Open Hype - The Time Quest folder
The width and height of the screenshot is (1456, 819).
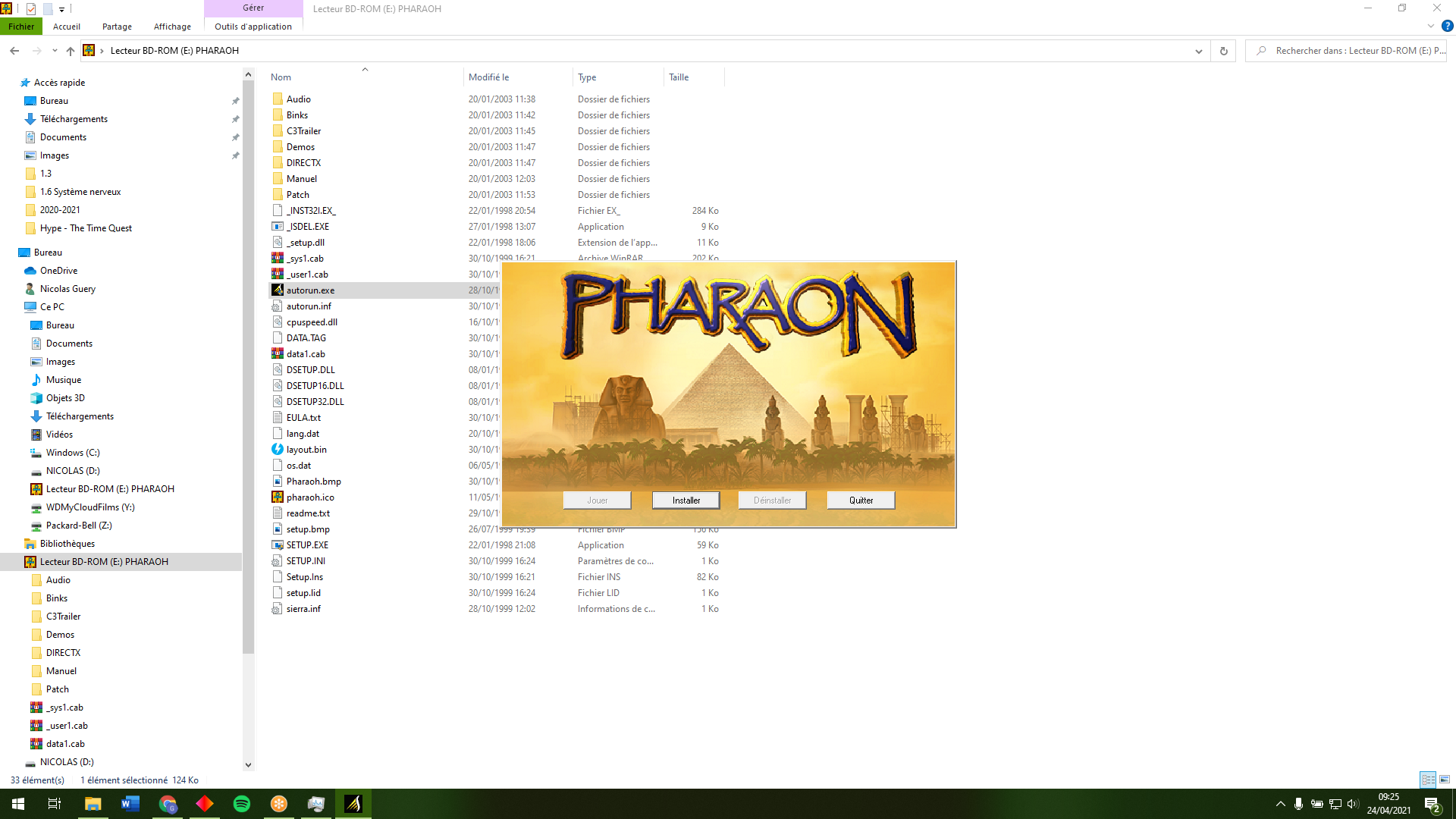pos(86,228)
